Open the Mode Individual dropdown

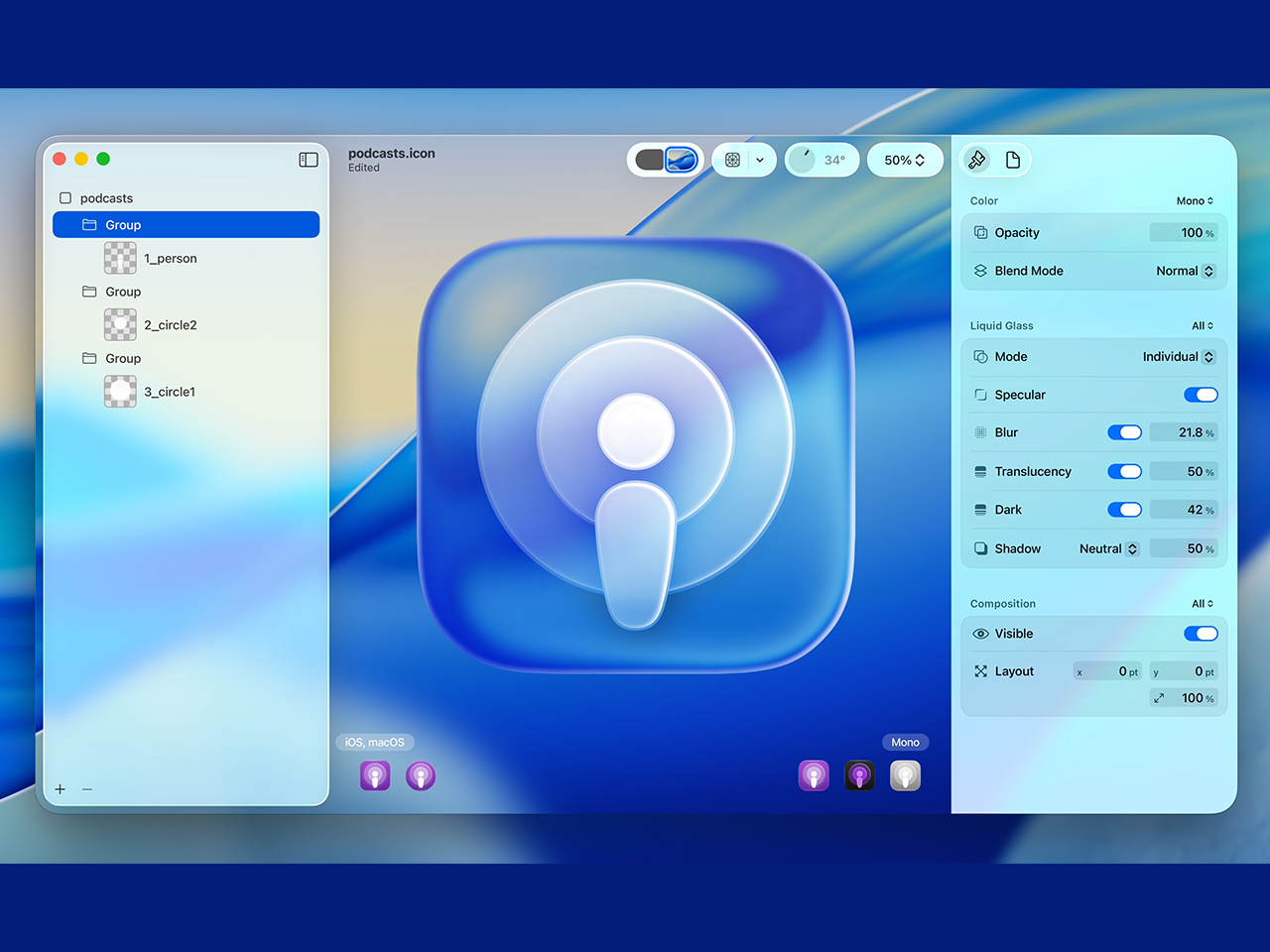coord(1179,357)
